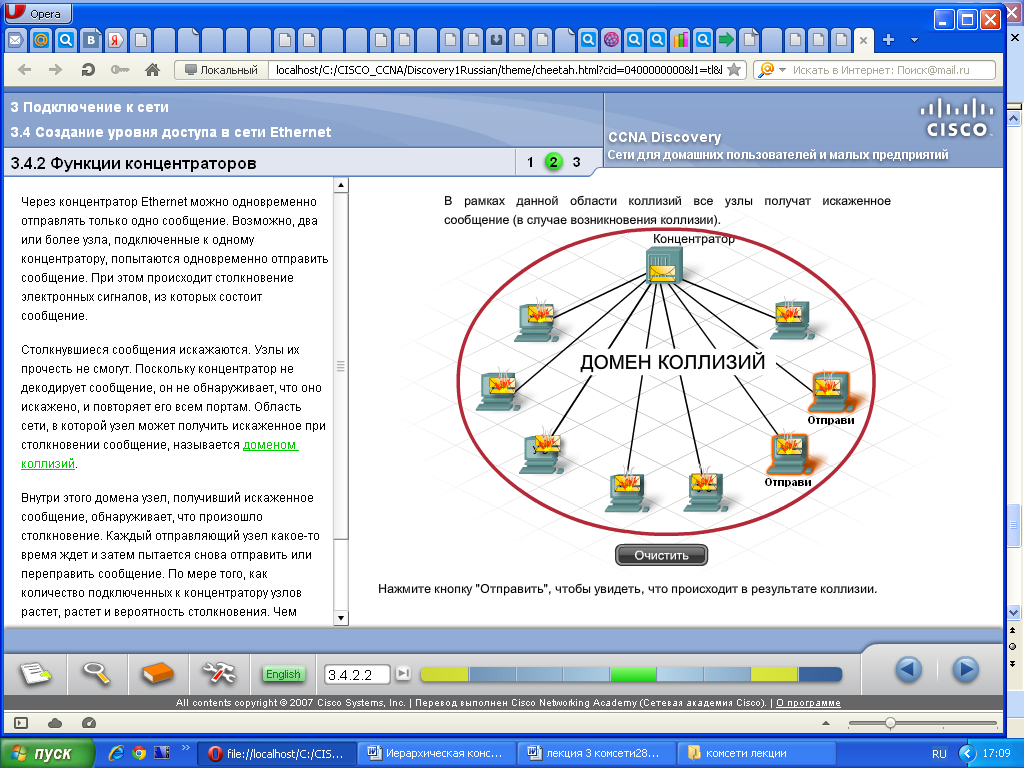The image size is (1024, 768).
Task: Launch Internet Explorer from quick launch
Action: (x=116, y=753)
